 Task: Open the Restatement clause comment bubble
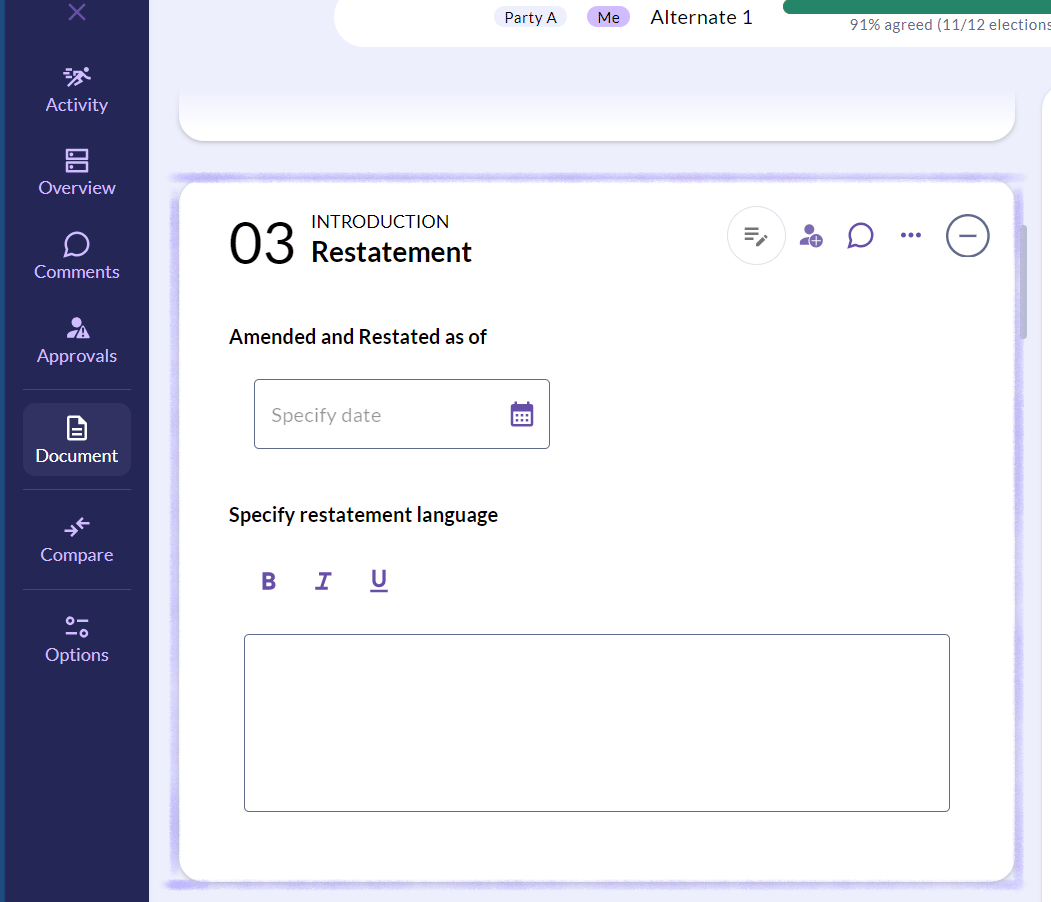(860, 236)
